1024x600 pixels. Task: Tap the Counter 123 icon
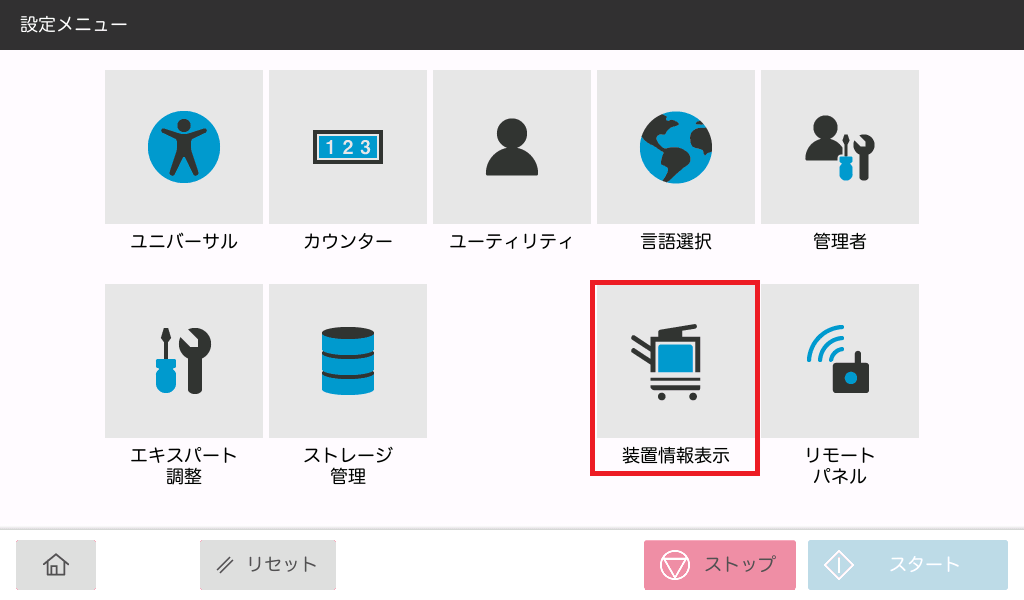coord(348,147)
